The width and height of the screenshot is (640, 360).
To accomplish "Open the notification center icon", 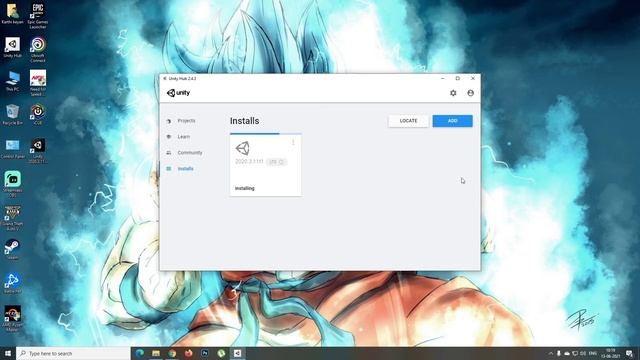I will click(x=629, y=353).
